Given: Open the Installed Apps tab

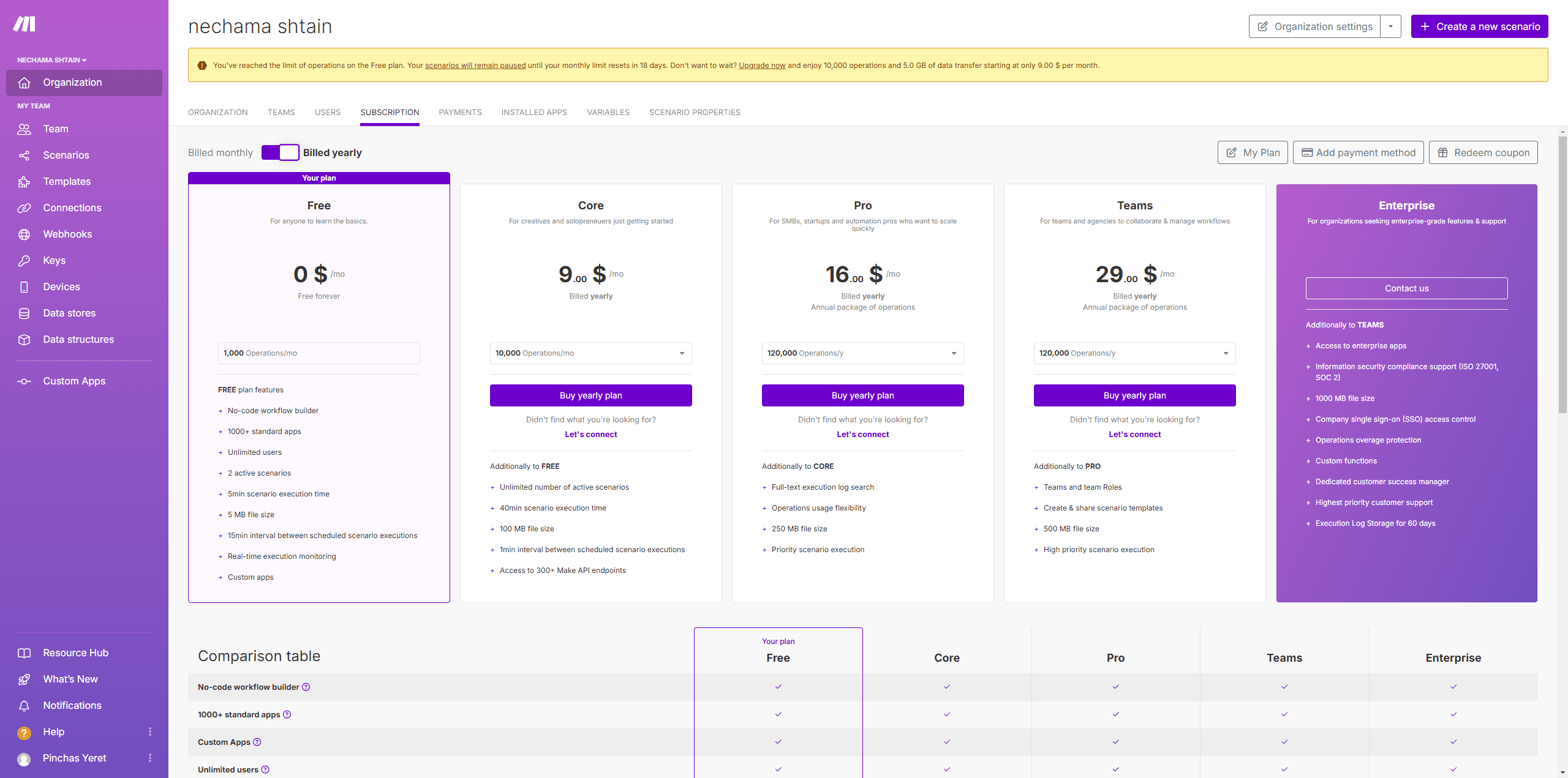Looking at the screenshot, I should (535, 113).
